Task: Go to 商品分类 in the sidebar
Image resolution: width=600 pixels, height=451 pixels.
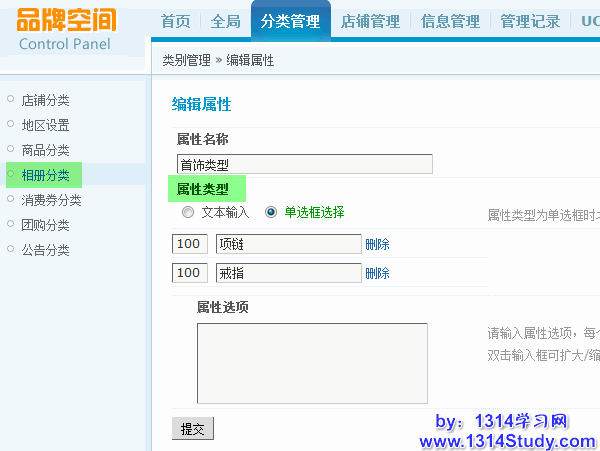Action: 45,150
